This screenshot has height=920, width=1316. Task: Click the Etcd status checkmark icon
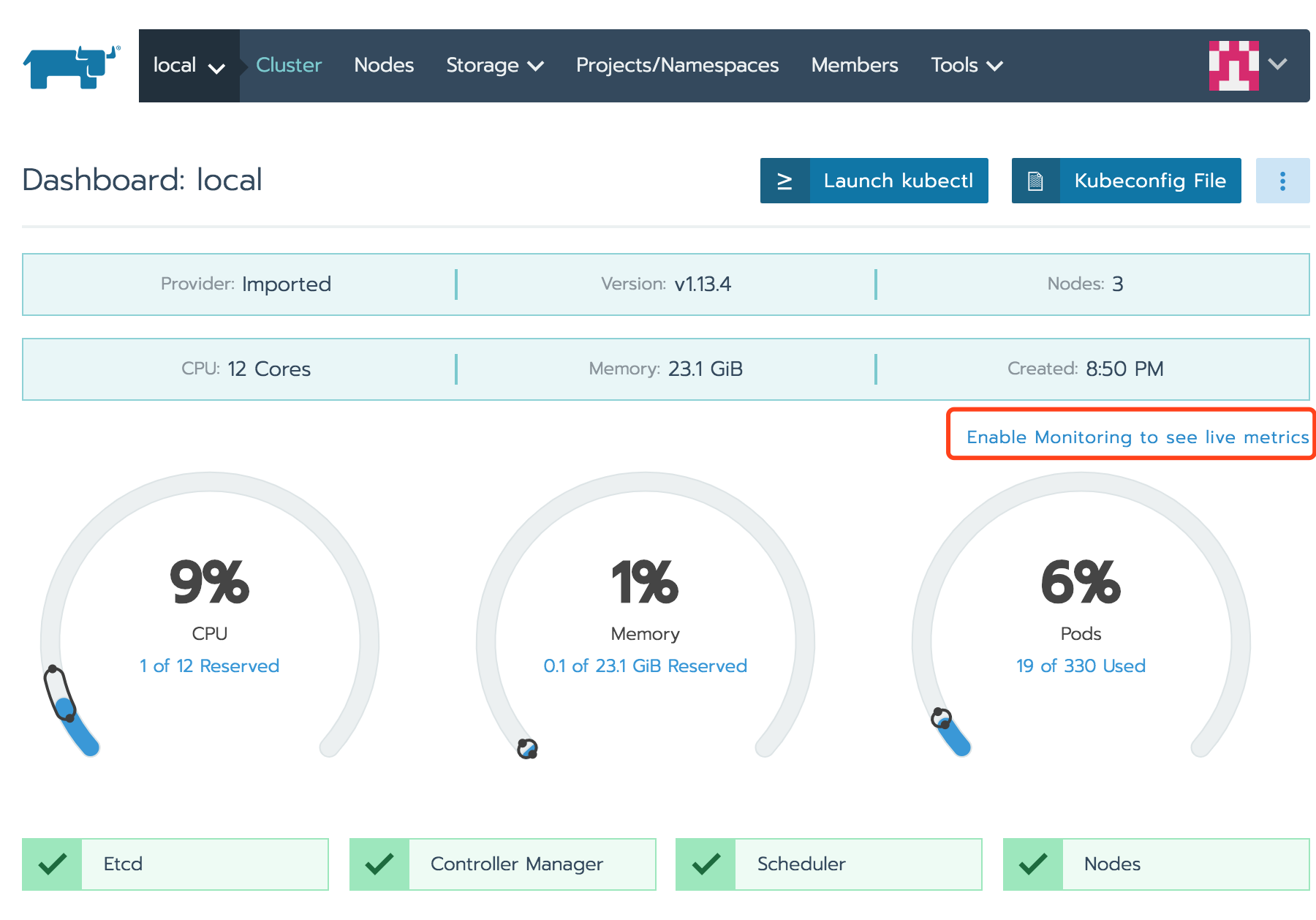click(x=53, y=864)
